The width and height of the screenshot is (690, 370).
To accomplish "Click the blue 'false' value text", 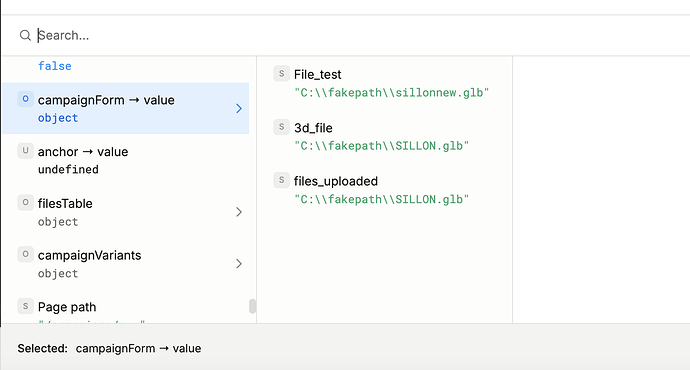I will (x=55, y=66).
